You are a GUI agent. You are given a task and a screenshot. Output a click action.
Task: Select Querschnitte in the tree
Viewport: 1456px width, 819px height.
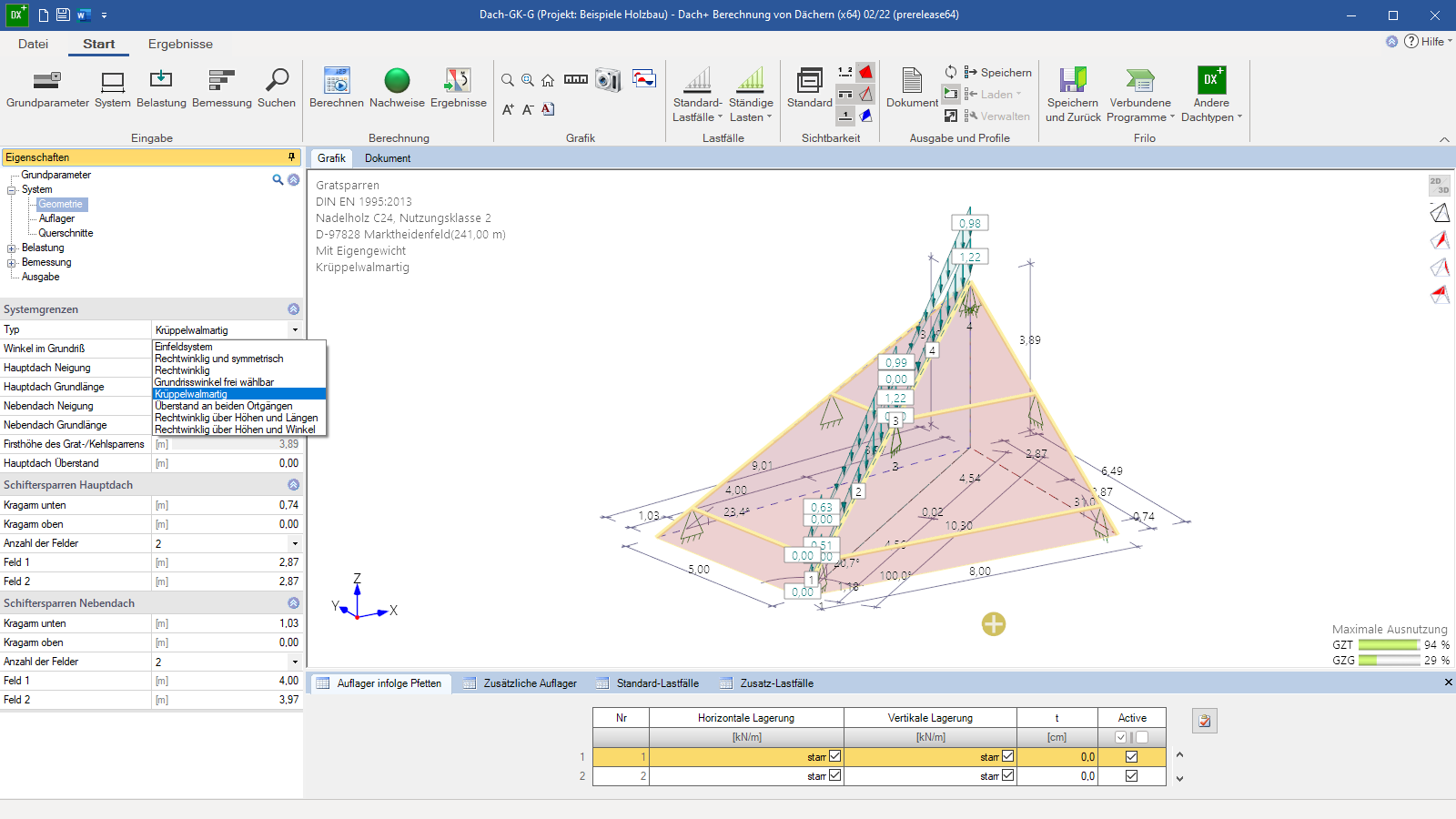(66, 233)
